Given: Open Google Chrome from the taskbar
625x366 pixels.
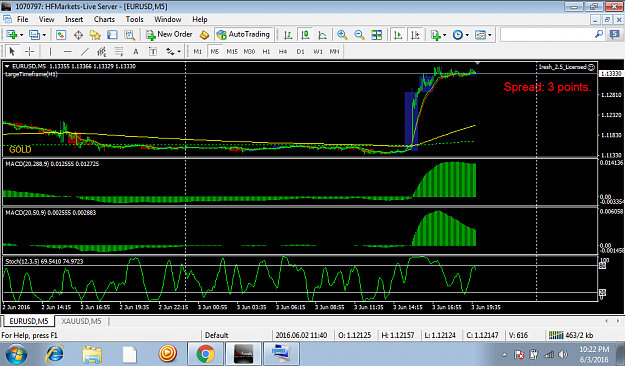Looking at the screenshot, I should pyautogui.click(x=205, y=354).
